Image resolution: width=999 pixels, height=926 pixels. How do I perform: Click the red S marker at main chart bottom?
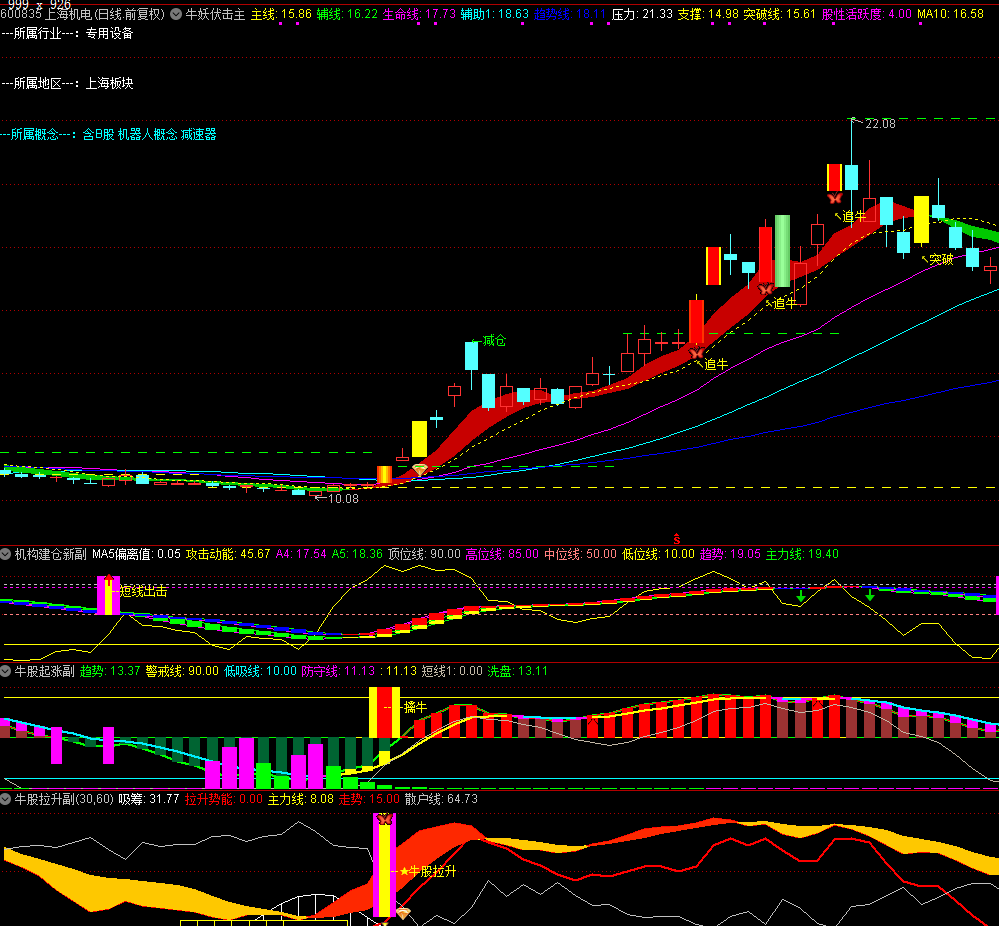(676, 539)
